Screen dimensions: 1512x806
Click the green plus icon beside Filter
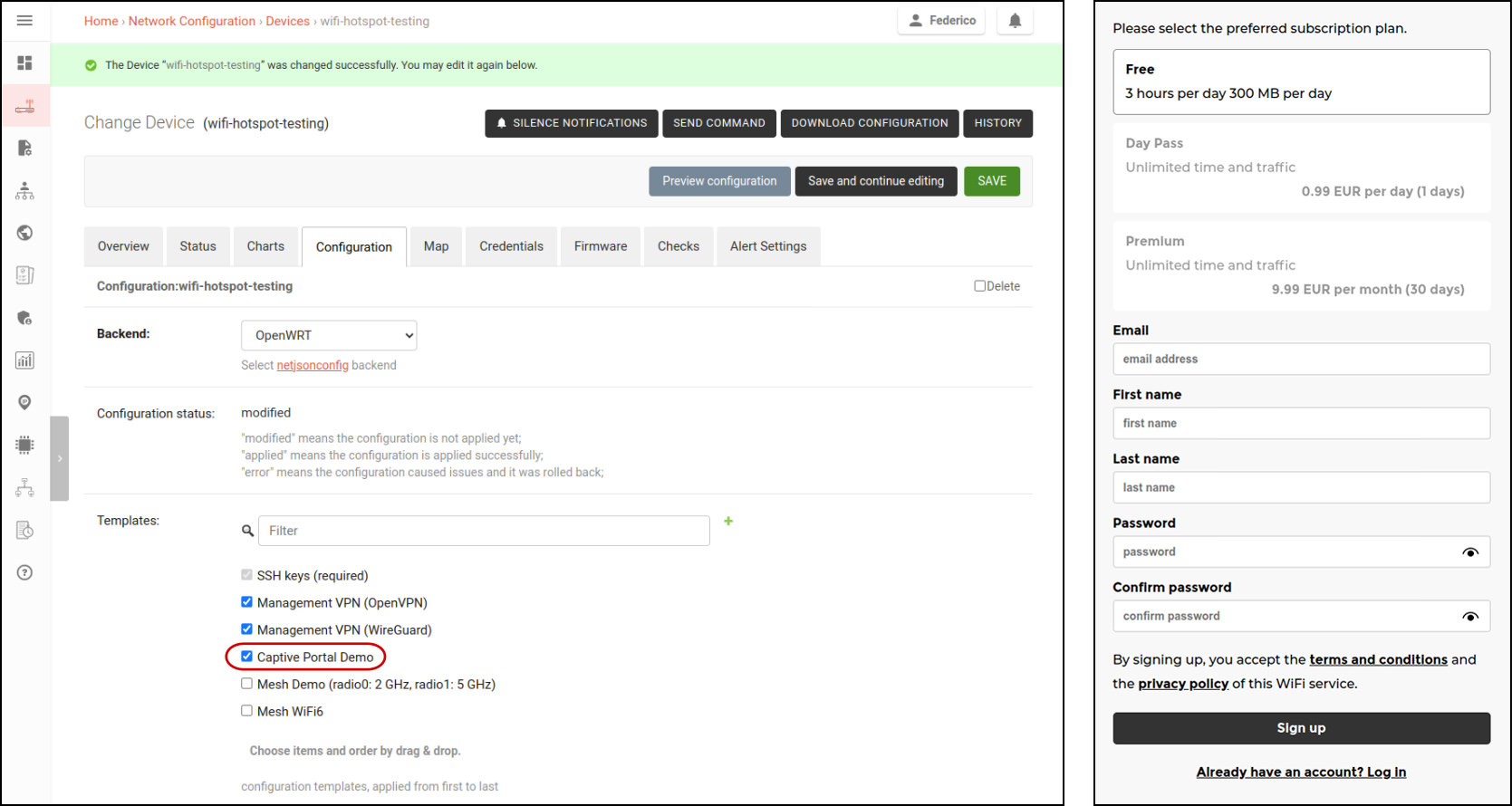[x=728, y=521]
